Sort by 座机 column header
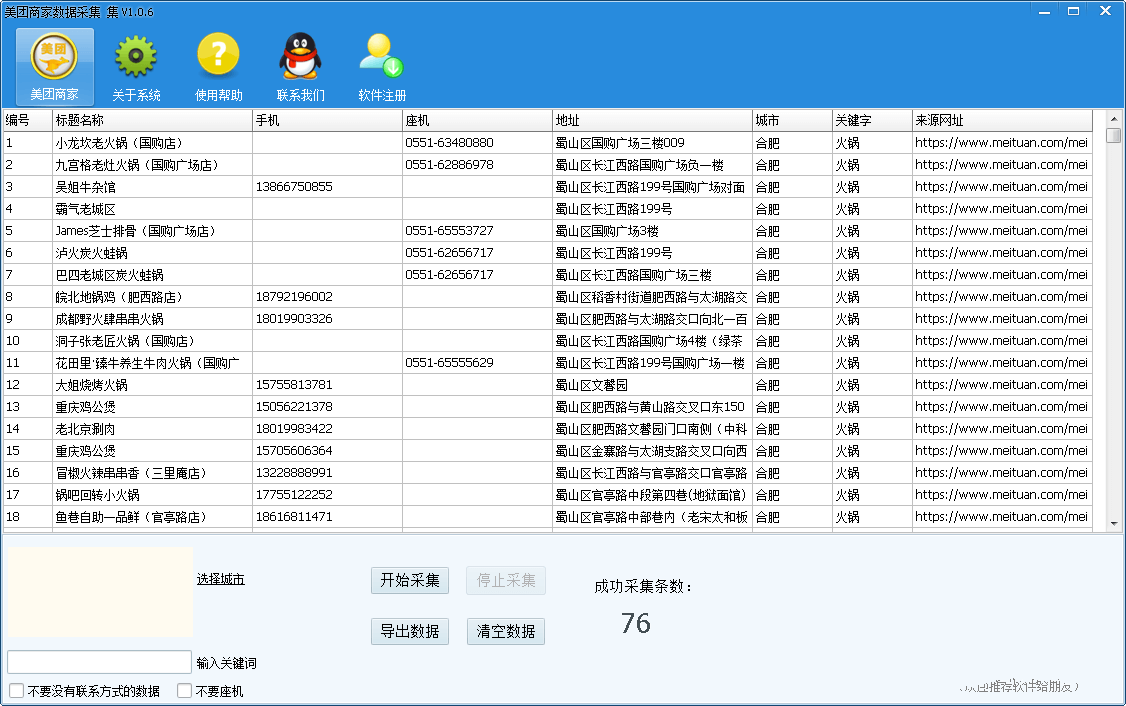The width and height of the screenshot is (1126, 706). click(x=477, y=121)
